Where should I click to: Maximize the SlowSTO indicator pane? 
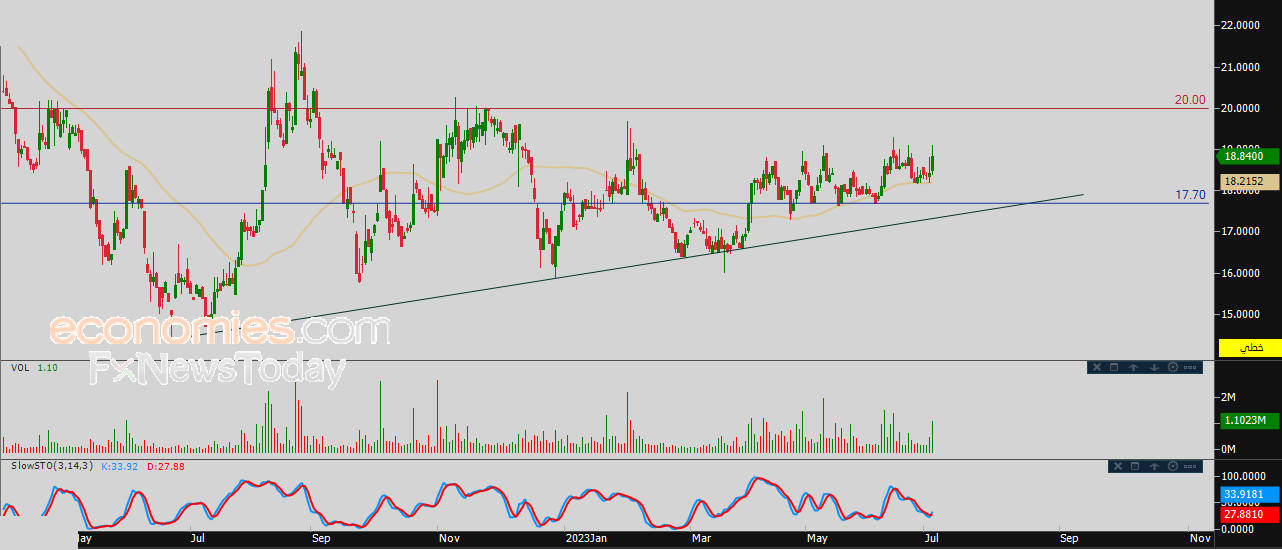tap(1135, 466)
